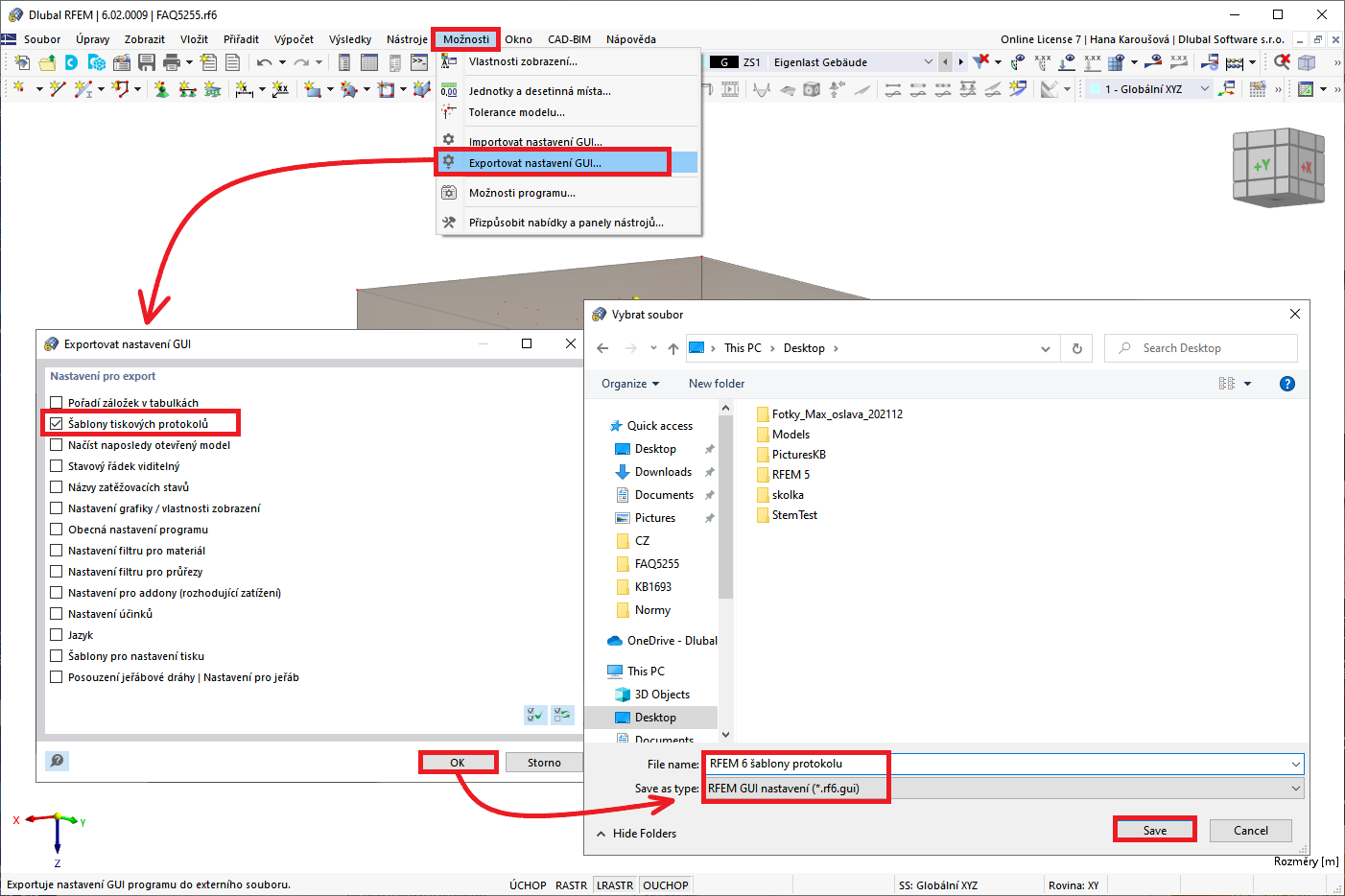
Task: Check 'Obecná nastavení programu' box
Action: (57, 530)
